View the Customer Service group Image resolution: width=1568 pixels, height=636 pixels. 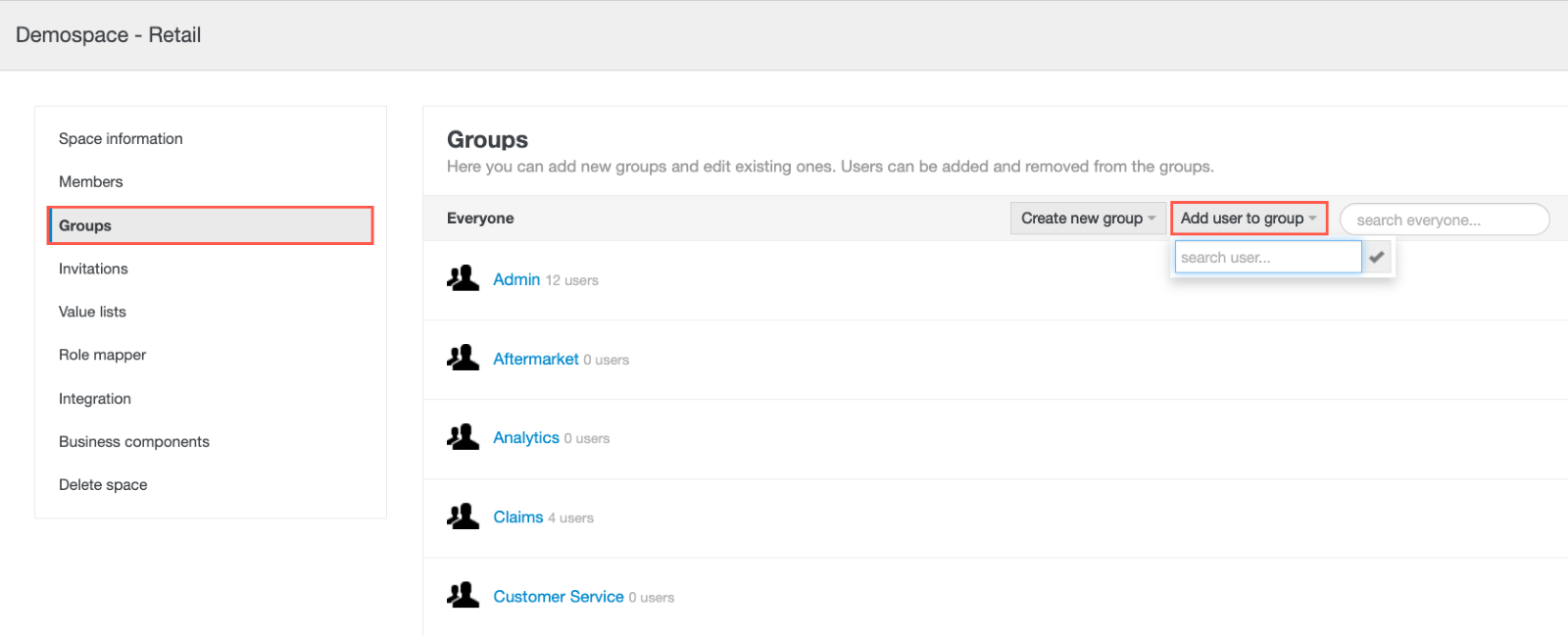click(x=558, y=596)
